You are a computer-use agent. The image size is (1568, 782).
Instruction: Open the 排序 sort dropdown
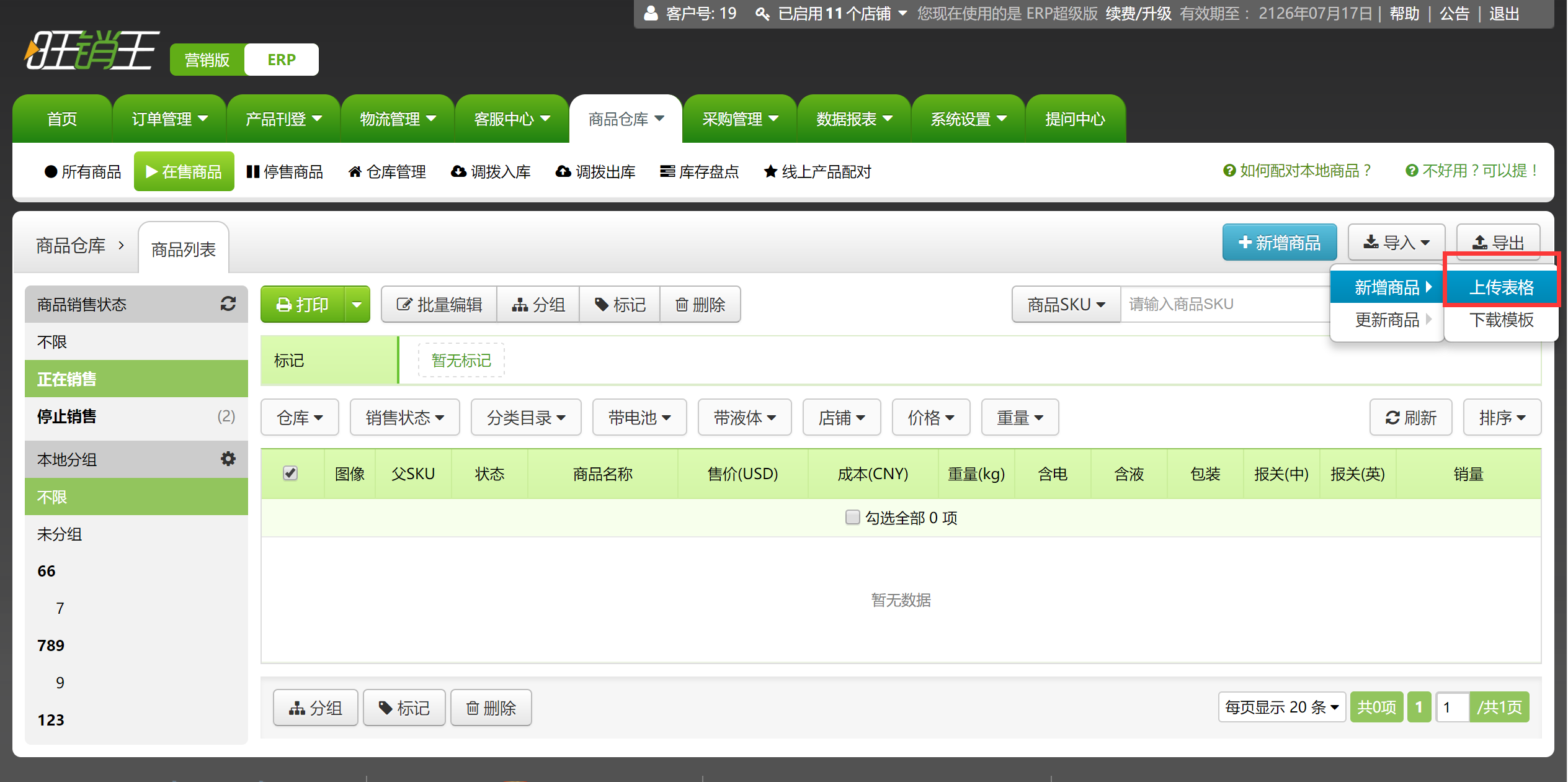point(1502,418)
